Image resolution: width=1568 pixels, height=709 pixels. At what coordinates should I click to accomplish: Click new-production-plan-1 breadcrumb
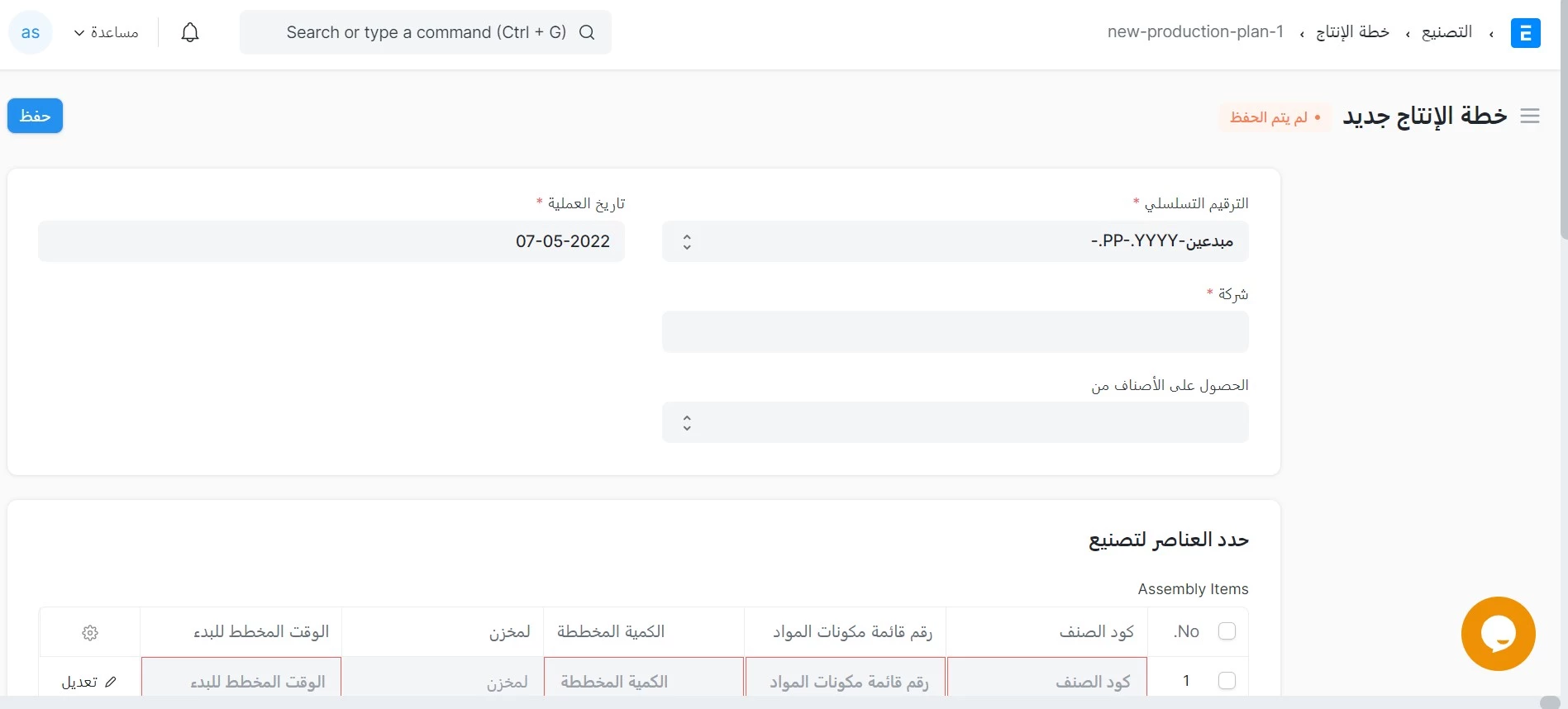pos(1195,31)
